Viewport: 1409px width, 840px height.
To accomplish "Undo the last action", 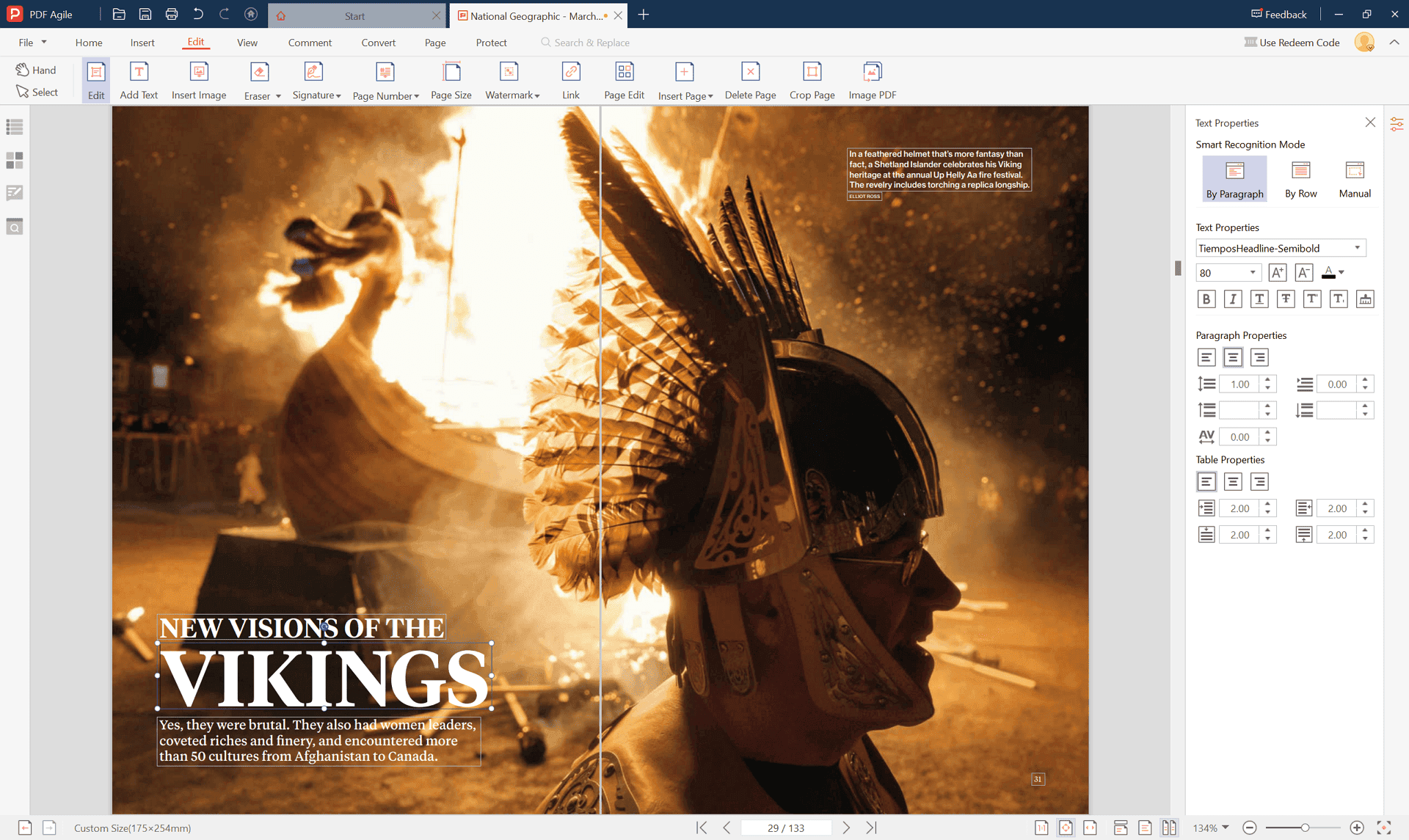I will pyautogui.click(x=198, y=15).
